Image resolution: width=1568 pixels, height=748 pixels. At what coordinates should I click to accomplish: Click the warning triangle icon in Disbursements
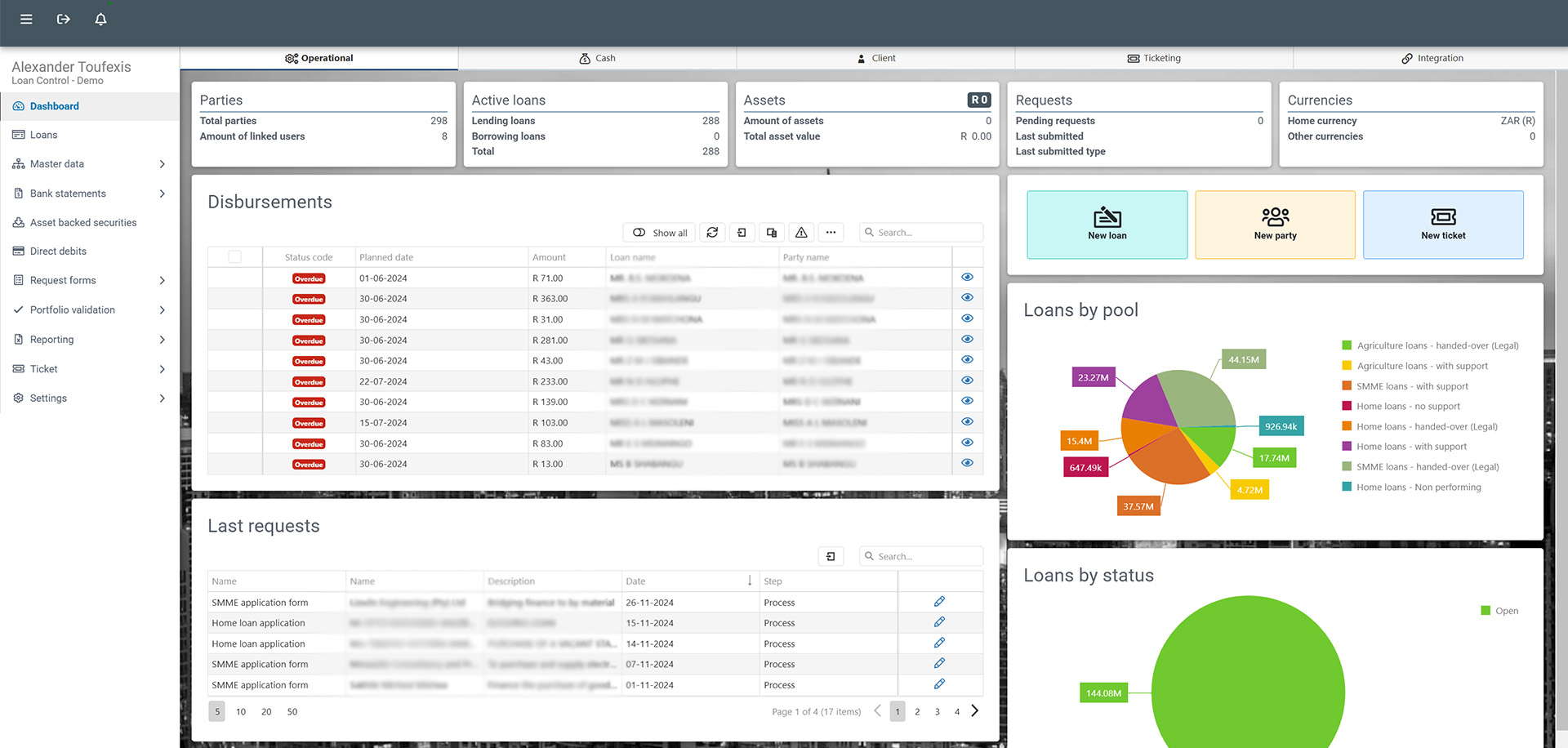[x=801, y=233]
